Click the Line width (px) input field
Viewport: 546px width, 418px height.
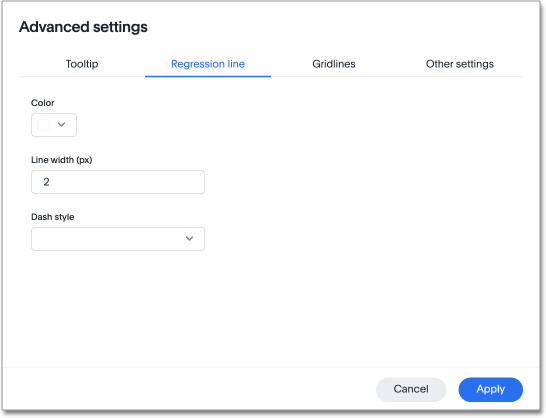point(118,182)
